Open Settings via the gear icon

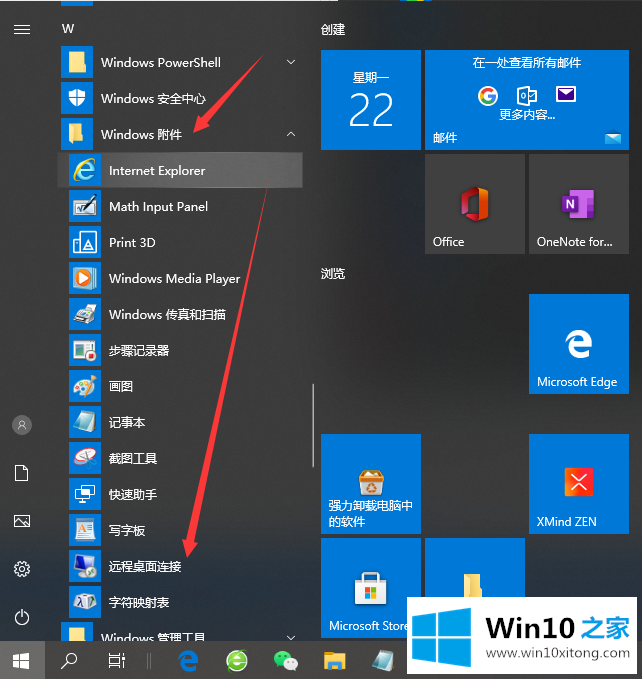tap(22, 569)
